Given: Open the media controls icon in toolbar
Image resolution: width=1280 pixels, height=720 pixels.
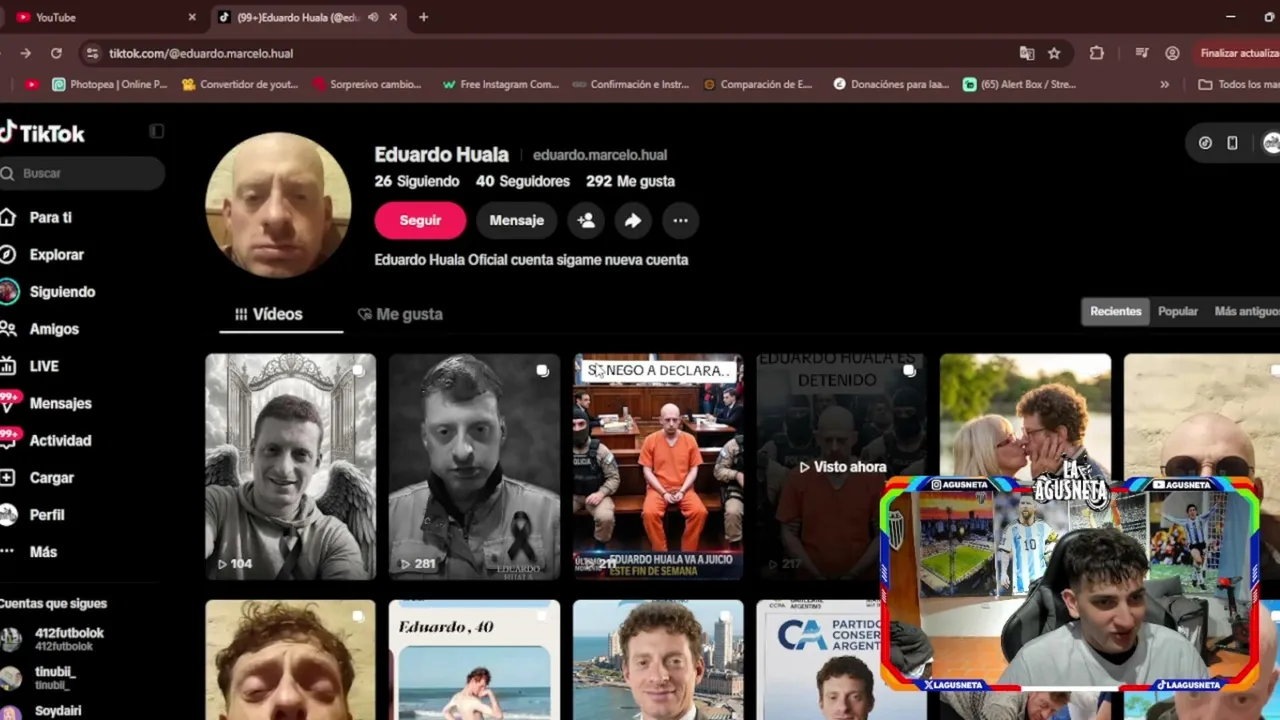Looking at the screenshot, I should click(1142, 53).
